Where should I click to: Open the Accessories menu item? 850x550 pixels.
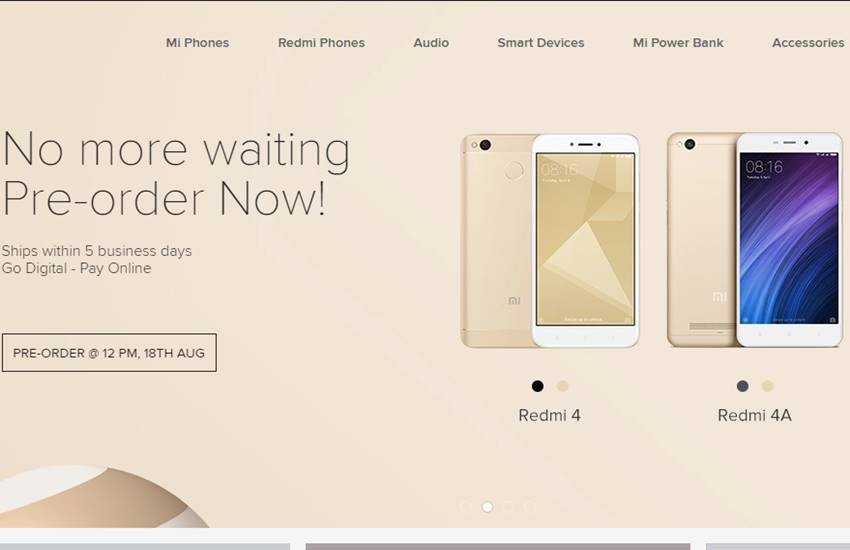click(808, 43)
